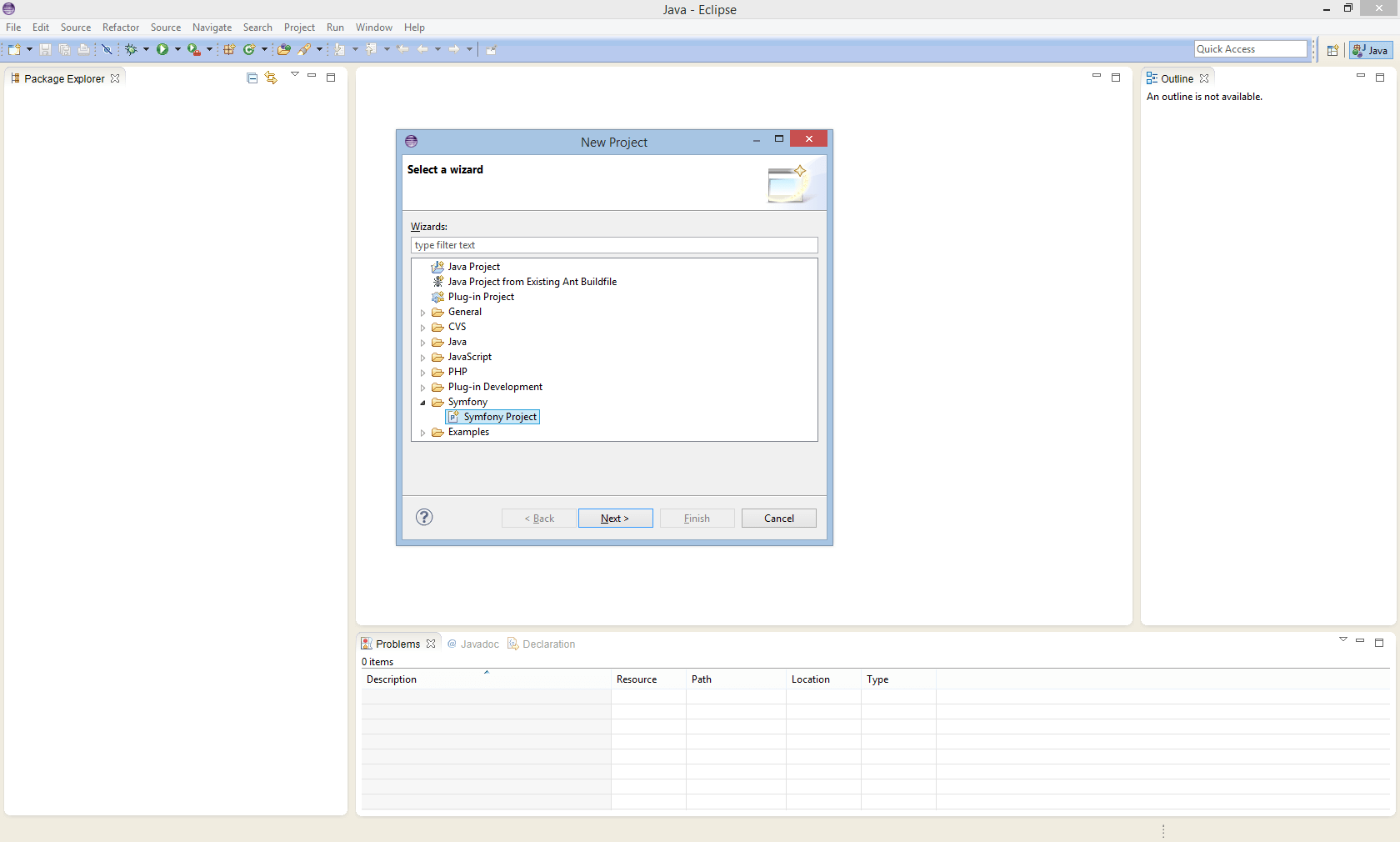
Task: Click the Next Annotation toolbar icon
Action: (x=340, y=49)
